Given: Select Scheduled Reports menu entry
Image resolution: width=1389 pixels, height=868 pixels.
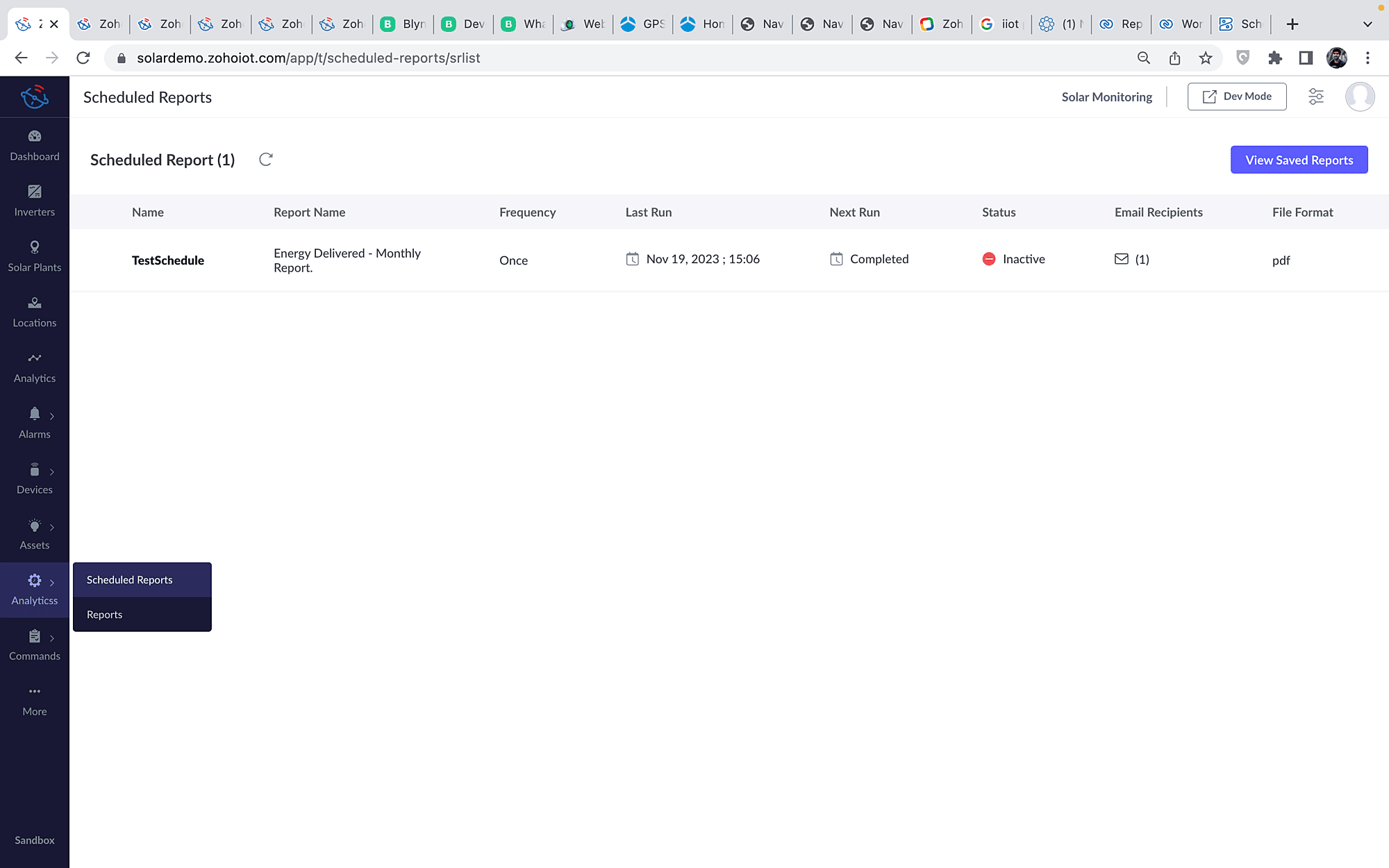Looking at the screenshot, I should tap(130, 580).
